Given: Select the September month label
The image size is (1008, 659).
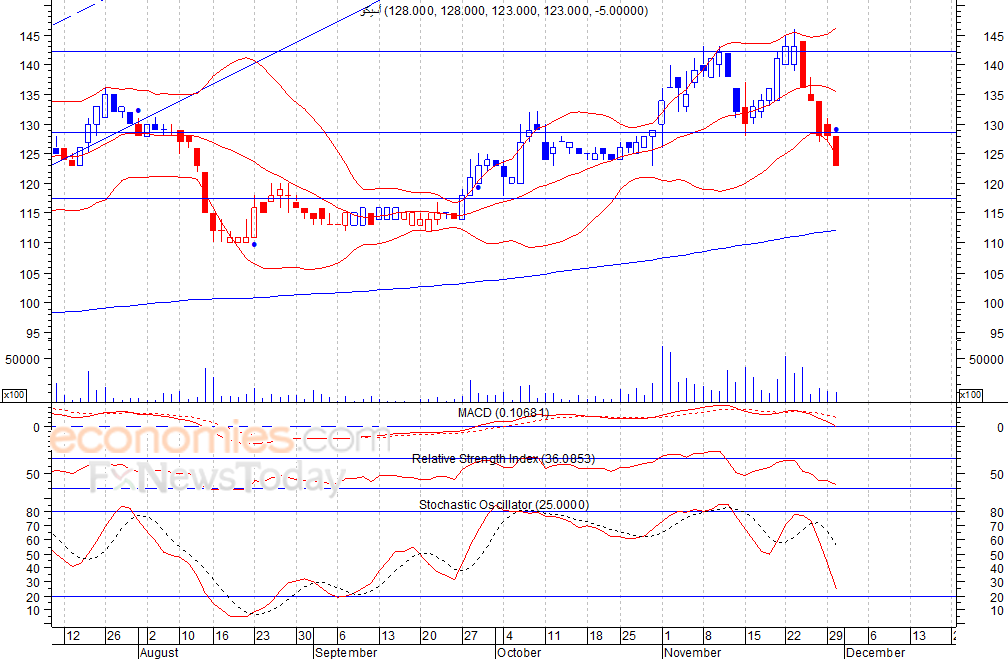Looking at the screenshot, I should pos(346,653).
